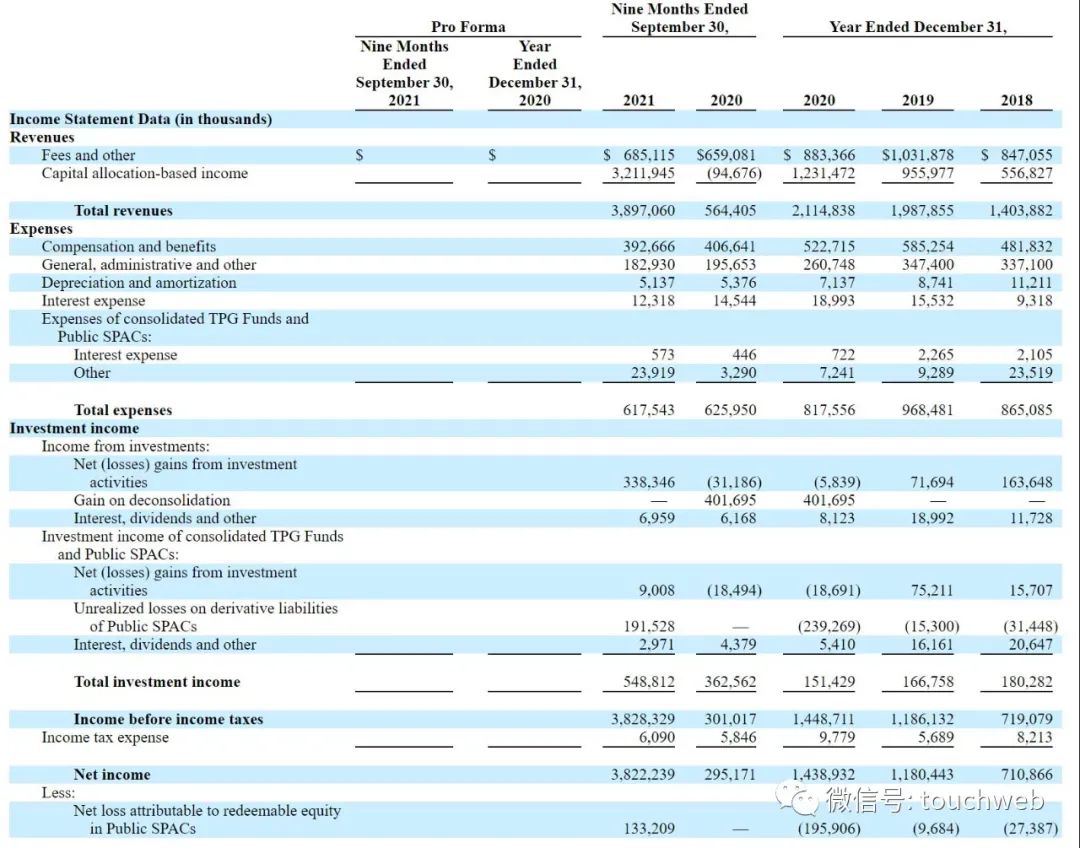Select 'Gain on deconsolidation' row label

pos(152,500)
